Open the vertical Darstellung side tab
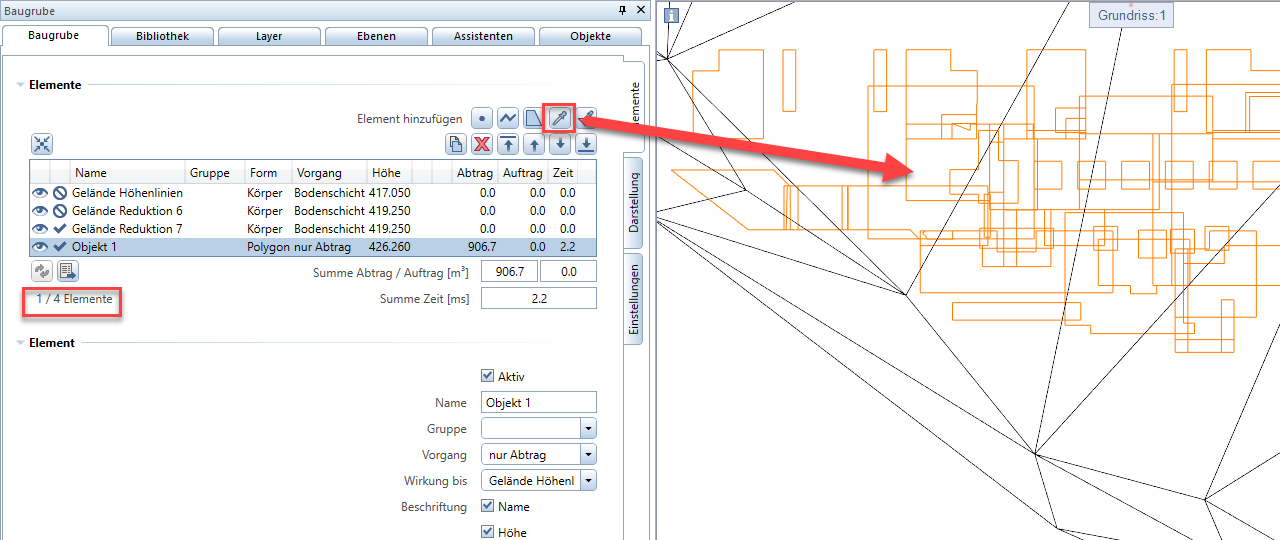Screen dimensions: 1280x540 pyautogui.click(x=634, y=203)
